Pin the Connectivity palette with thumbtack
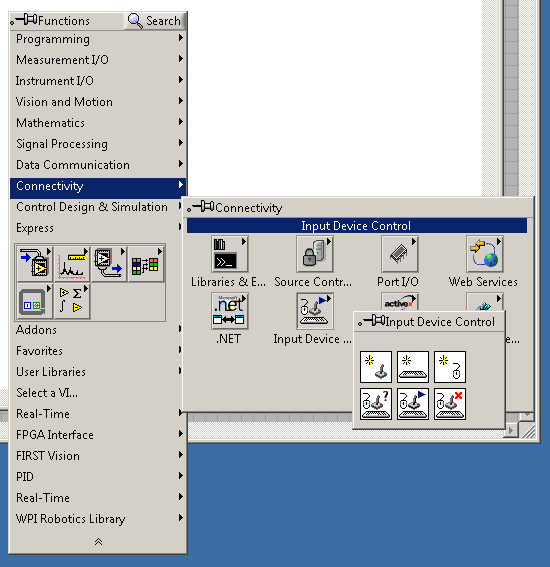Image resolution: width=550 pixels, height=567 pixels. click(201, 207)
